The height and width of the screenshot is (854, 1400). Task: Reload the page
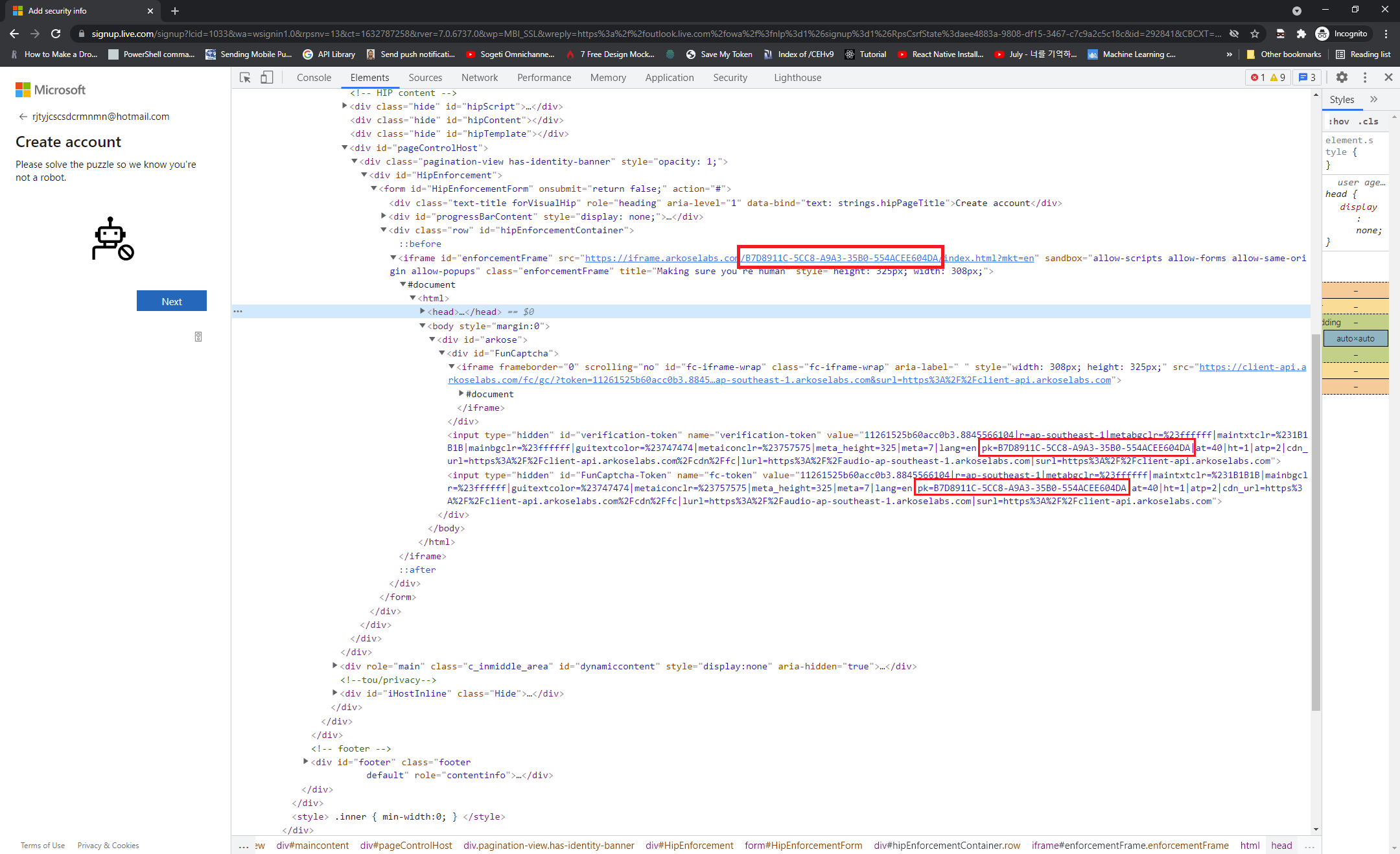(x=56, y=34)
